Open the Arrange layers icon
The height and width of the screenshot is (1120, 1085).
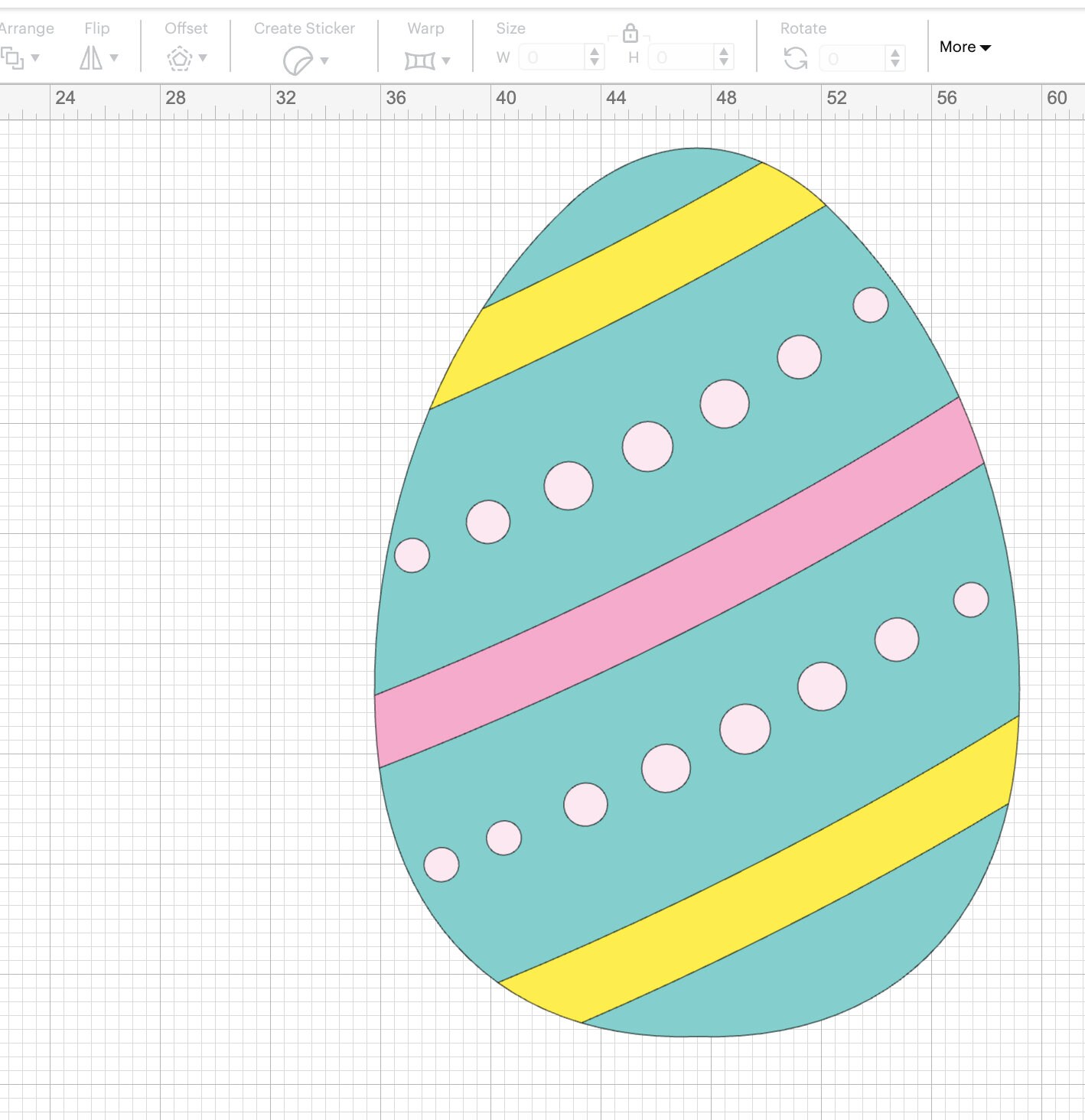coord(12,58)
